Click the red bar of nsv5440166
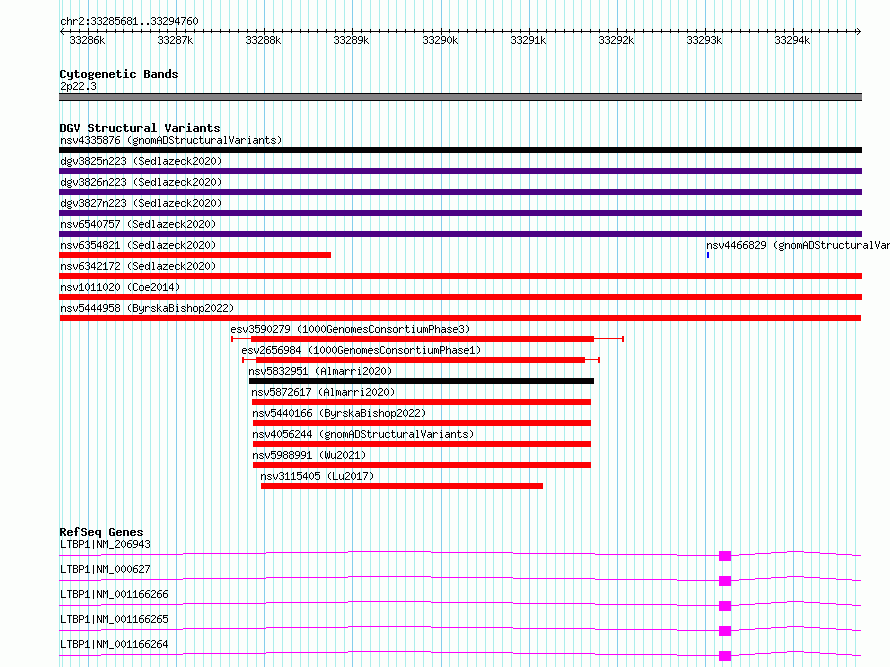Viewport: 890px width, 667px height. point(422,423)
